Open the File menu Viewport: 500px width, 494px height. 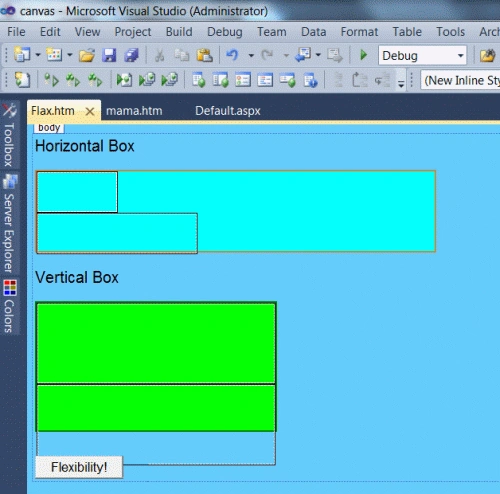[x=16, y=32]
